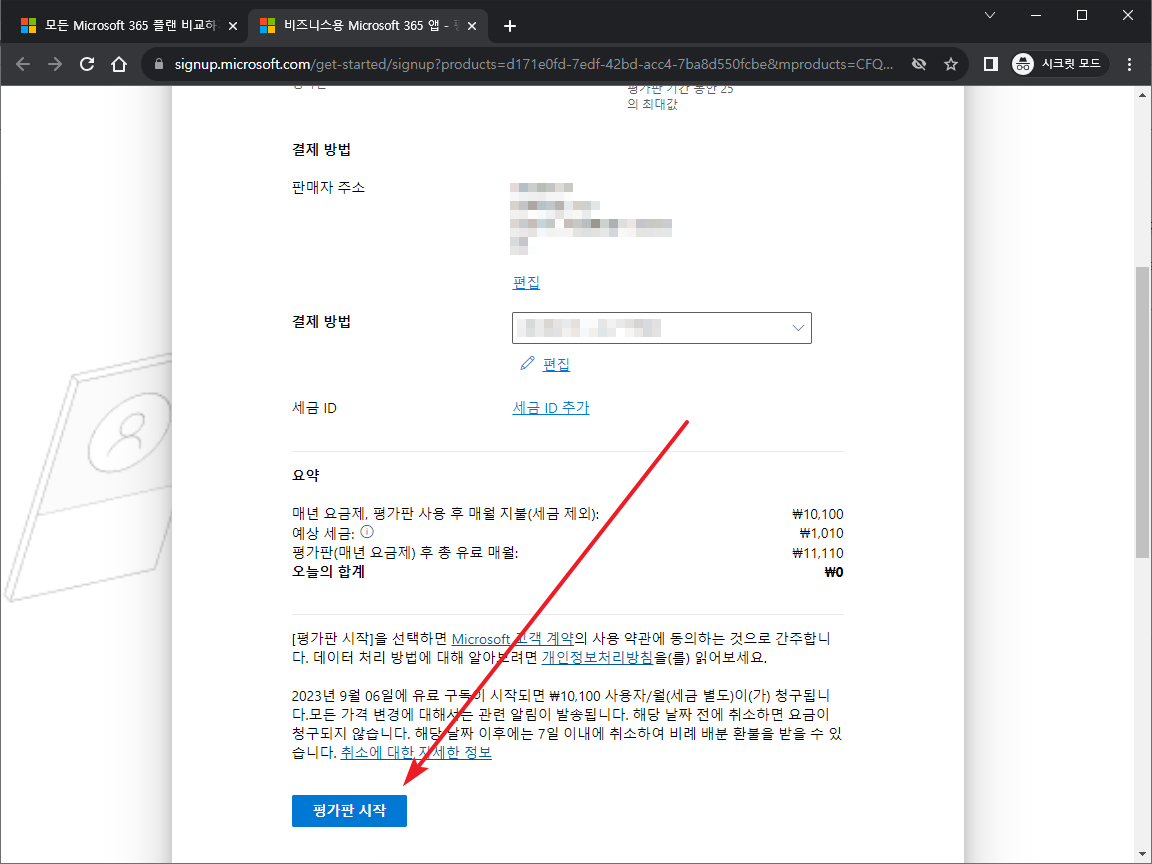
Task: Open the 결제 방법 dropdown
Action: pos(661,328)
